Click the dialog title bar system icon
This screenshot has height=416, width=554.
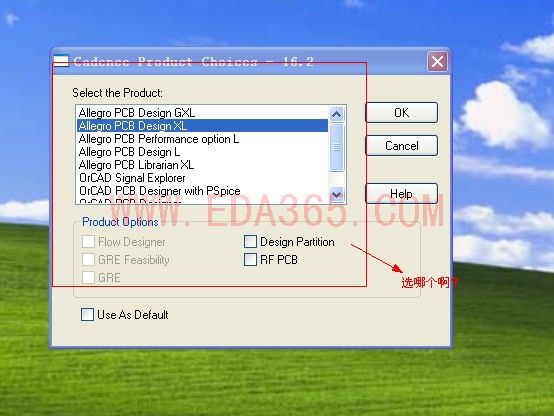pos(61,60)
